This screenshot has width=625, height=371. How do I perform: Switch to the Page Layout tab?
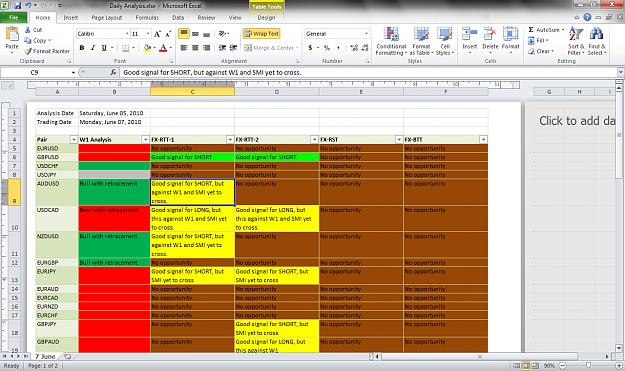point(107,18)
